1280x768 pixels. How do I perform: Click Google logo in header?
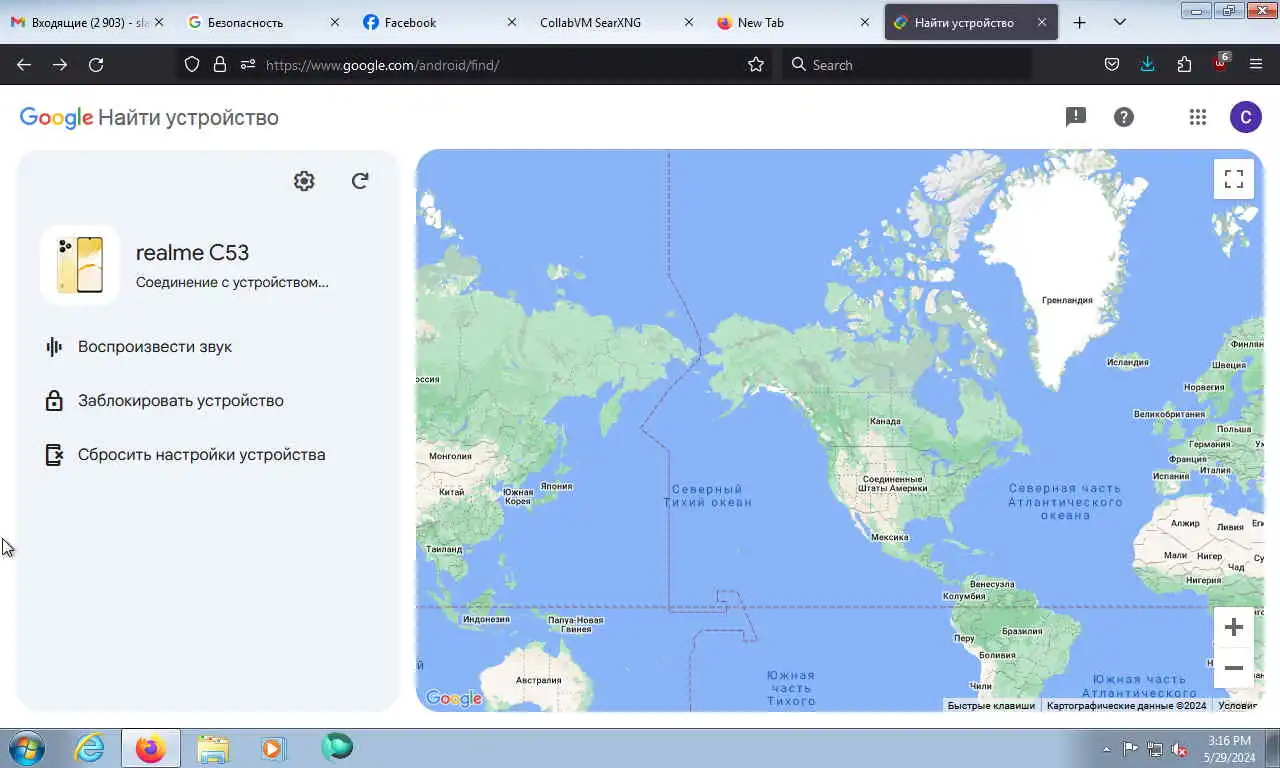56,118
